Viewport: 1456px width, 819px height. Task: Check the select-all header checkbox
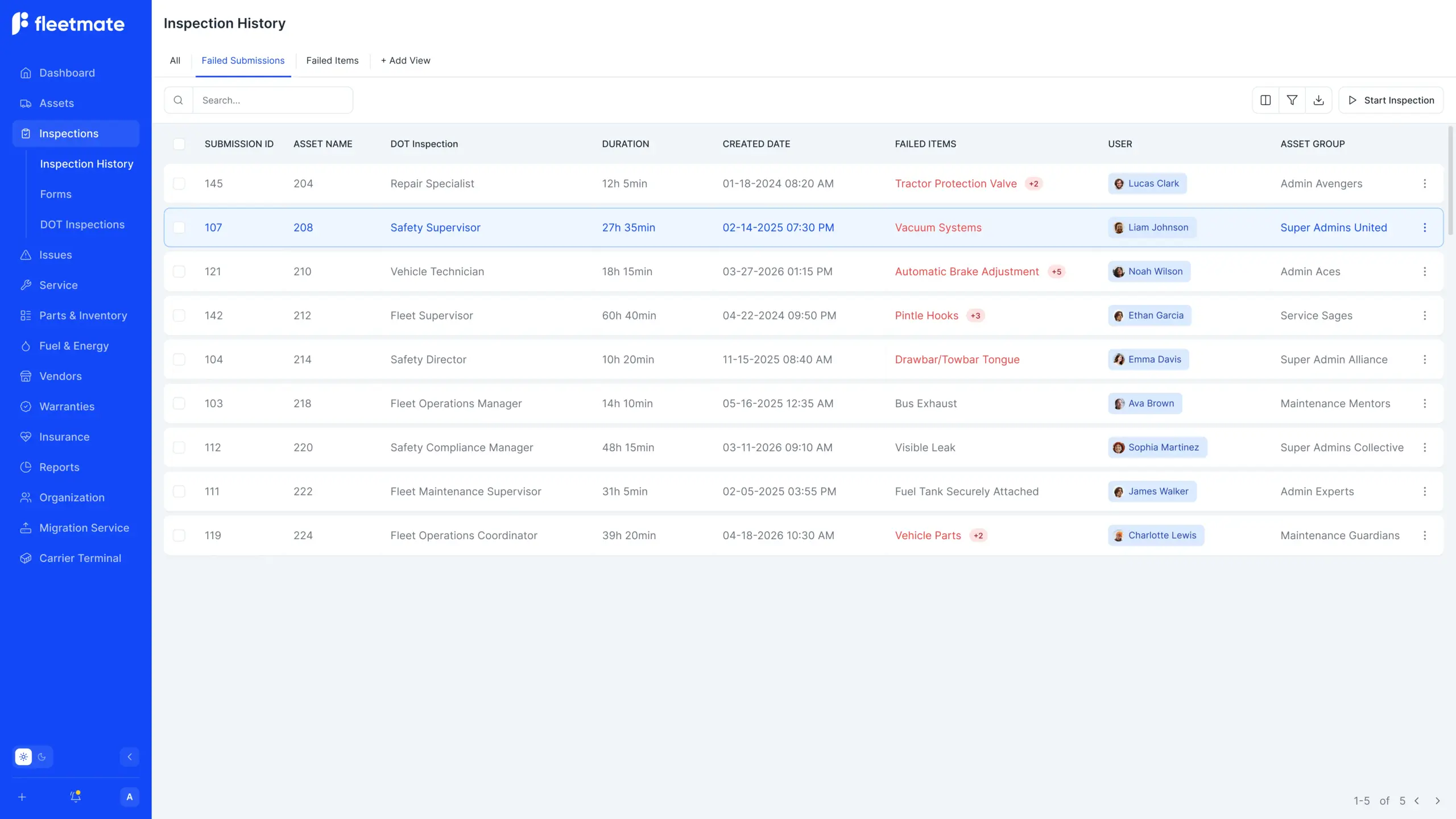click(179, 144)
